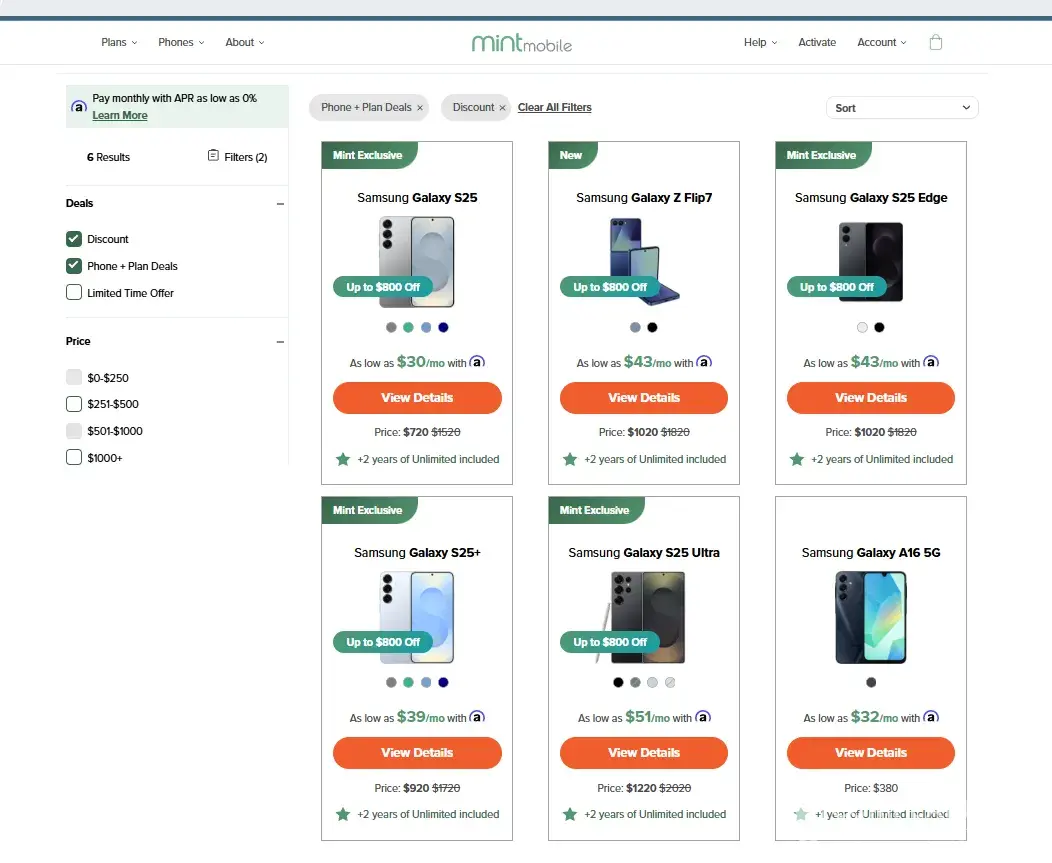The width and height of the screenshot is (1052, 863).
Task: Uncheck the Phone + Plan Deals filter
Action: coord(74,266)
